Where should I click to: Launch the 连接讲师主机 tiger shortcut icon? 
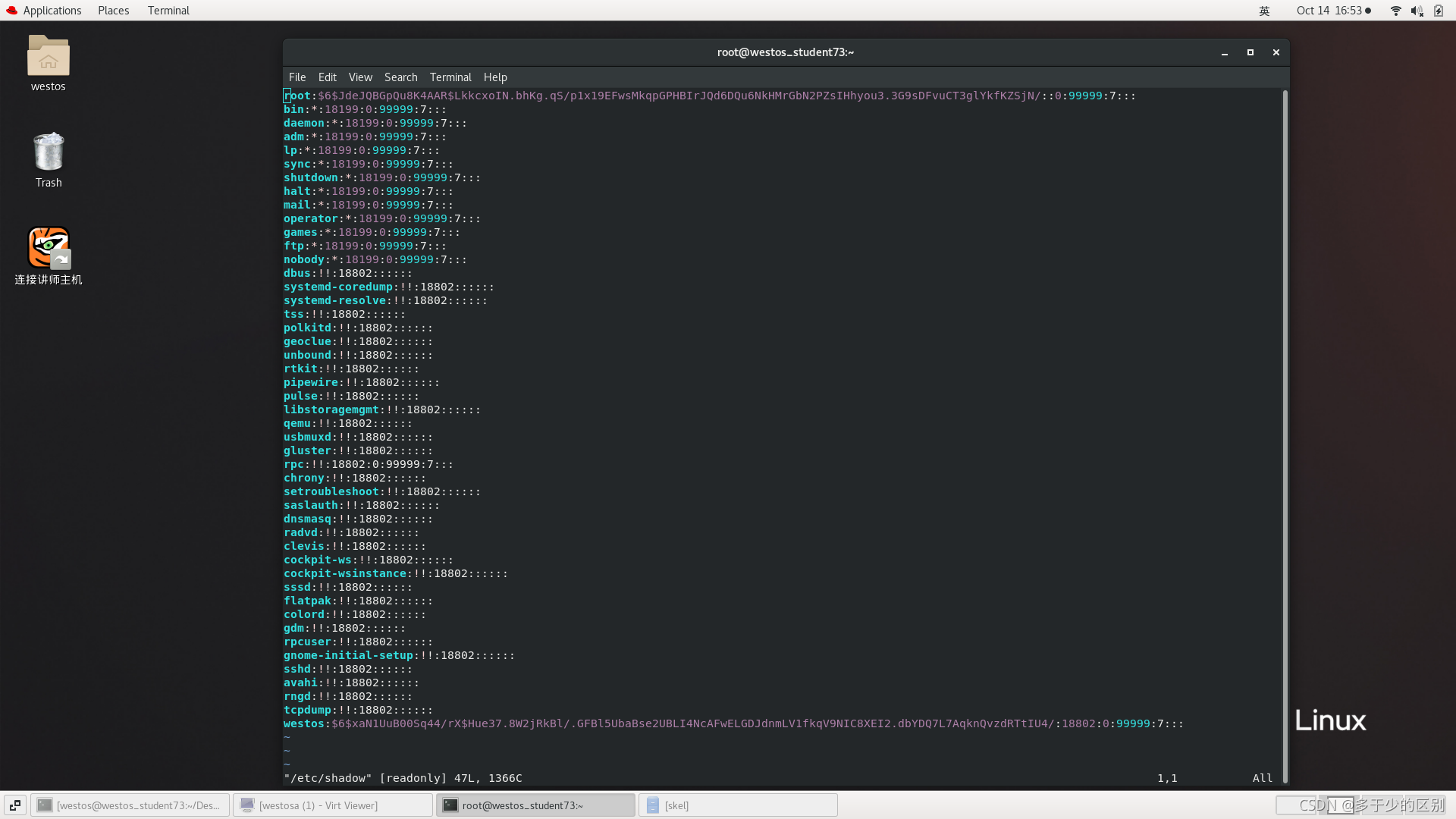pyautogui.click(x=48, y=248)
